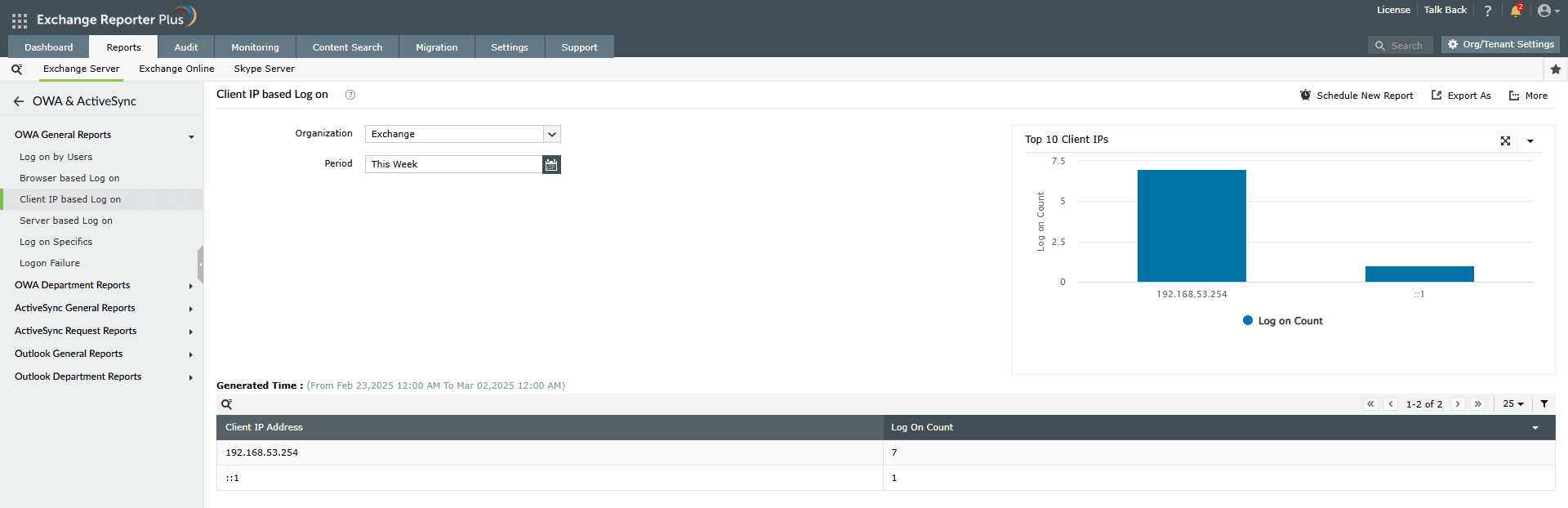Open the More options menu

tap(1528, 96)
